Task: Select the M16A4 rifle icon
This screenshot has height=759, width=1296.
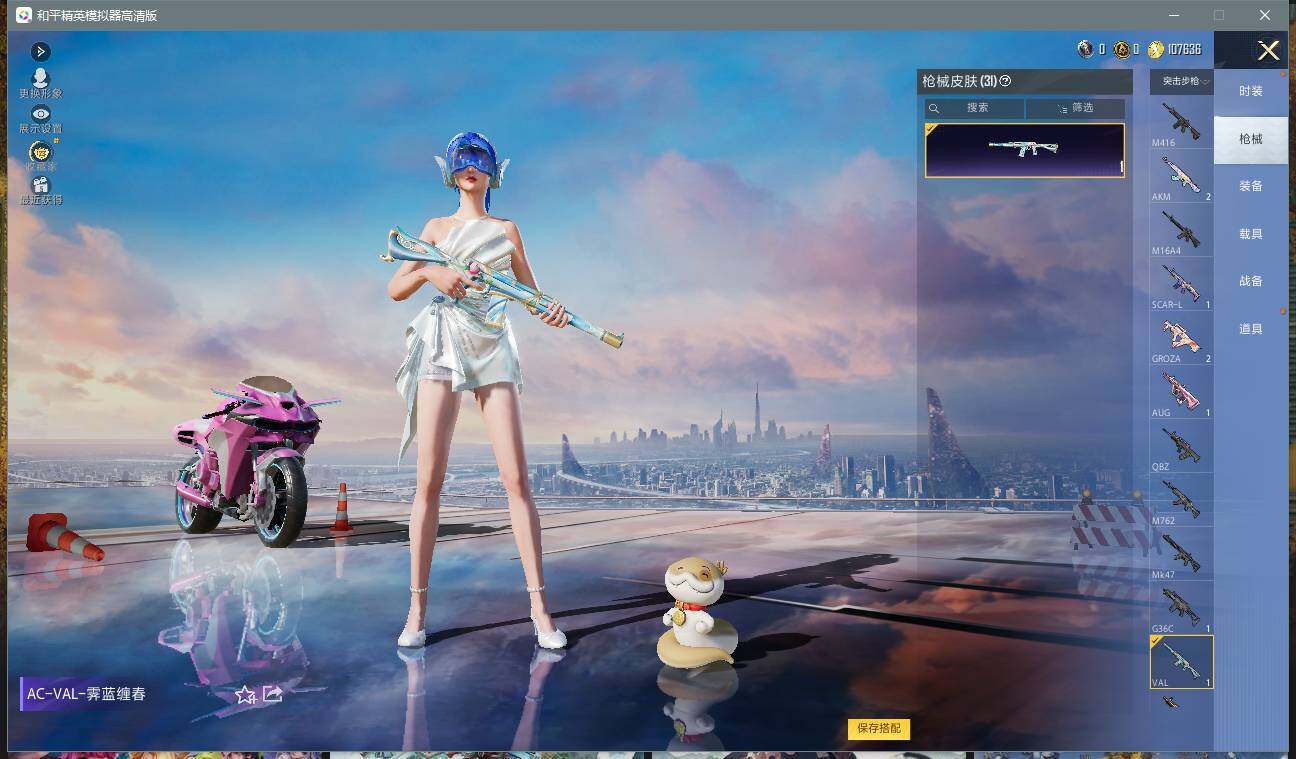Action: [x=1181, y=231]
